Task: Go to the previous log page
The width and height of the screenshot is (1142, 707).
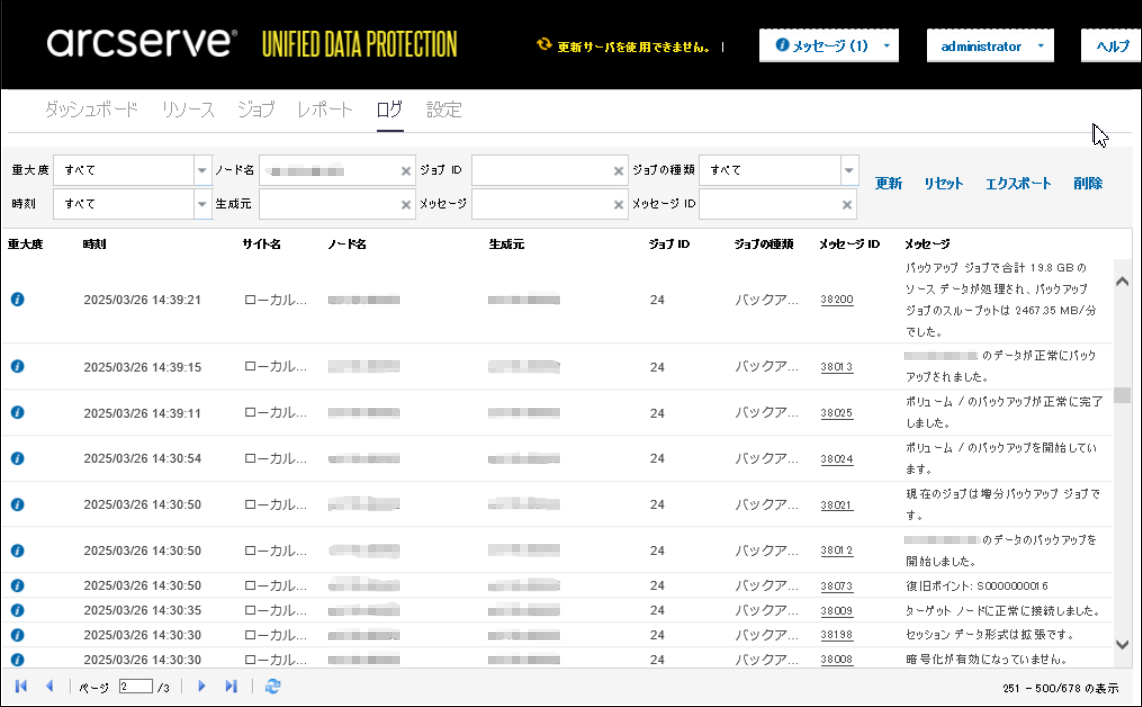Action: [49, 686]
